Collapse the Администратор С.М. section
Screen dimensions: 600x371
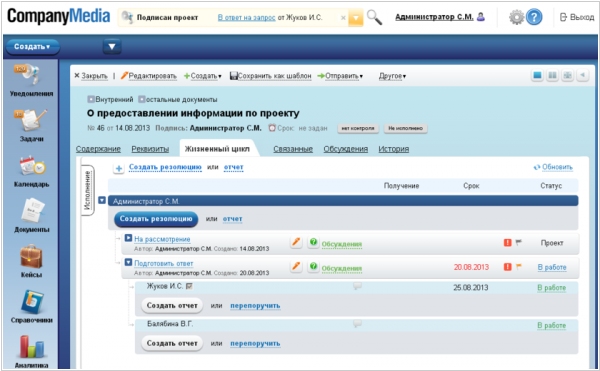point(102,200)
